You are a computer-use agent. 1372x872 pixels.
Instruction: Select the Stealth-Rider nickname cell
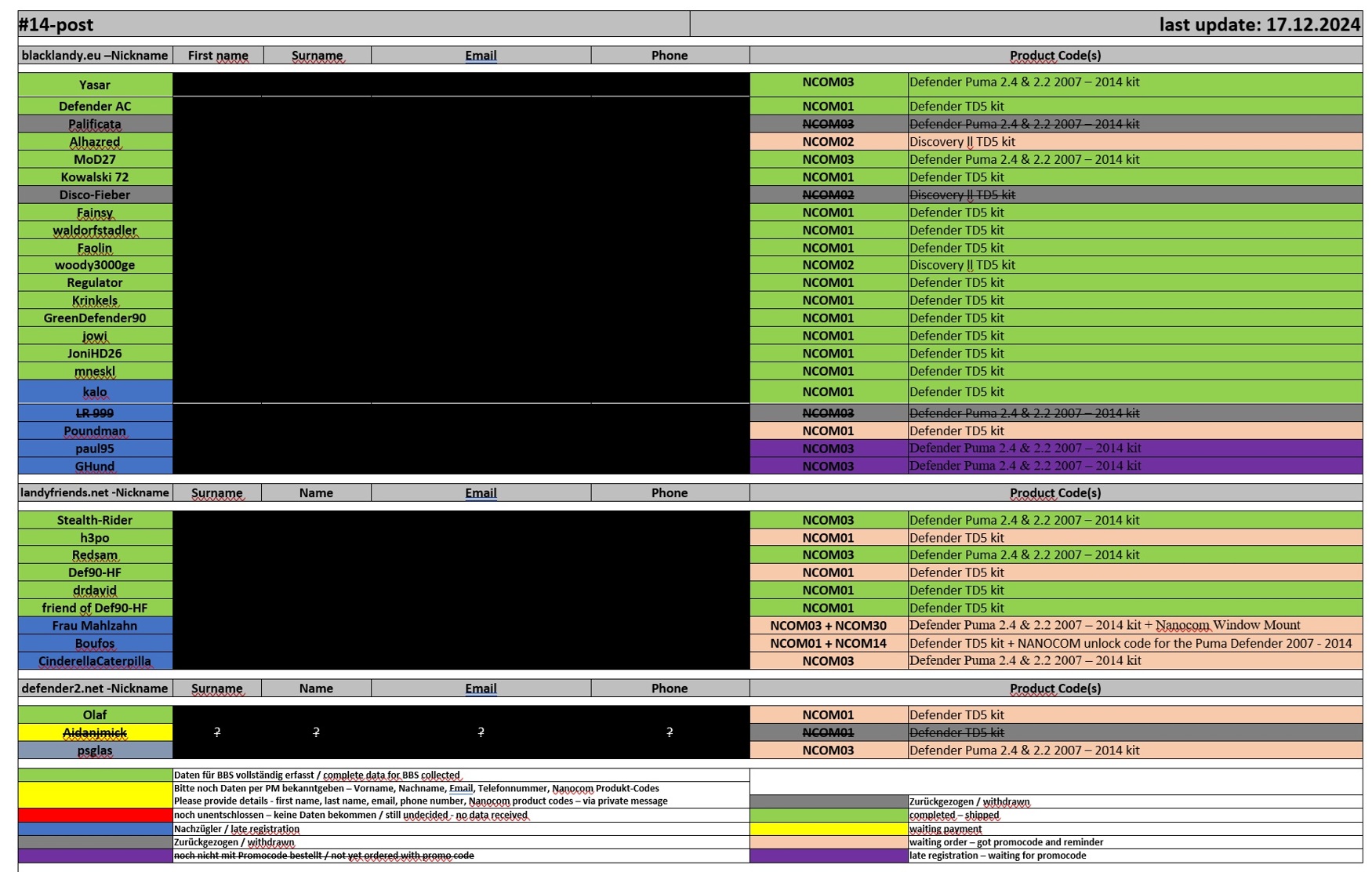coord(95,520)
